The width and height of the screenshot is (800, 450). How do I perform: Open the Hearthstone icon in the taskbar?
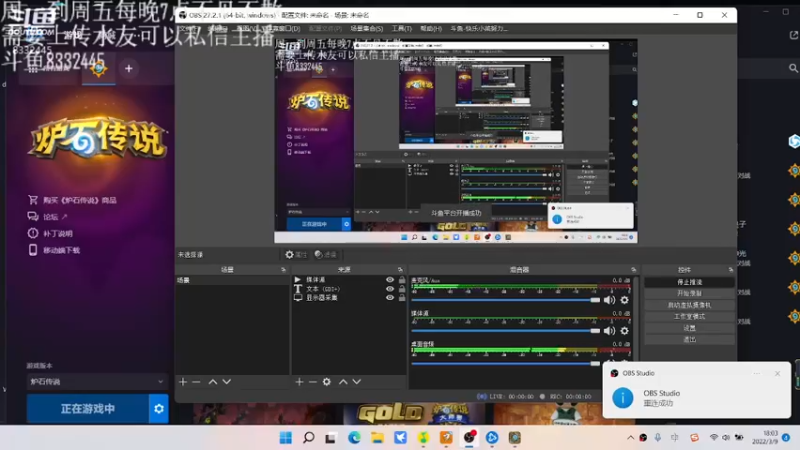click(x=515, y=437)
